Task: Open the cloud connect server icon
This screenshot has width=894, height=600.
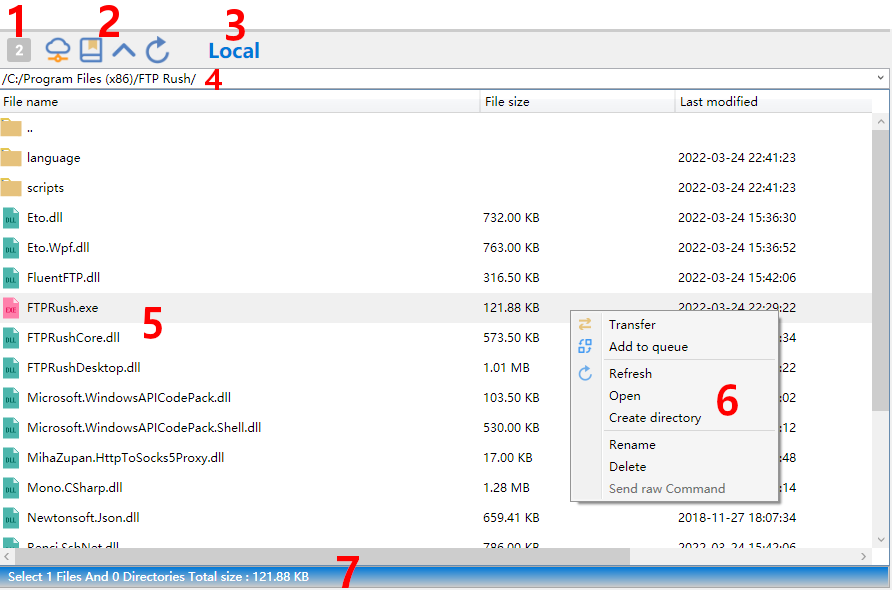Action: [x=58, y=50]
